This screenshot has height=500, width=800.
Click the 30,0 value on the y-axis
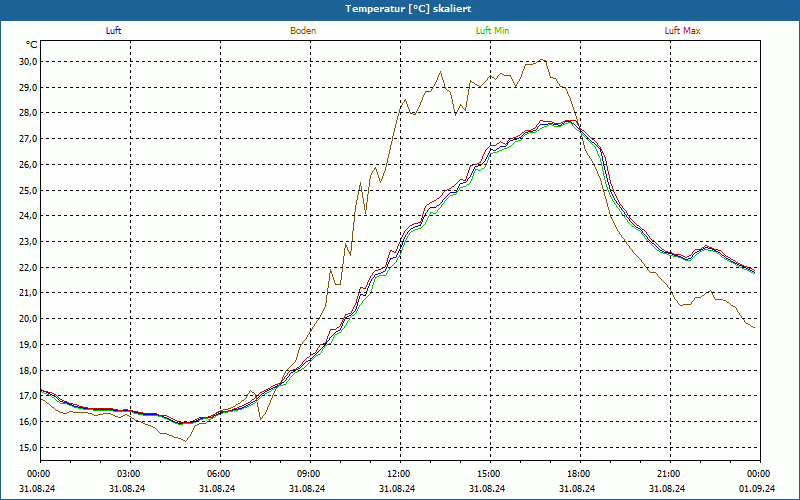pos(29,62)
